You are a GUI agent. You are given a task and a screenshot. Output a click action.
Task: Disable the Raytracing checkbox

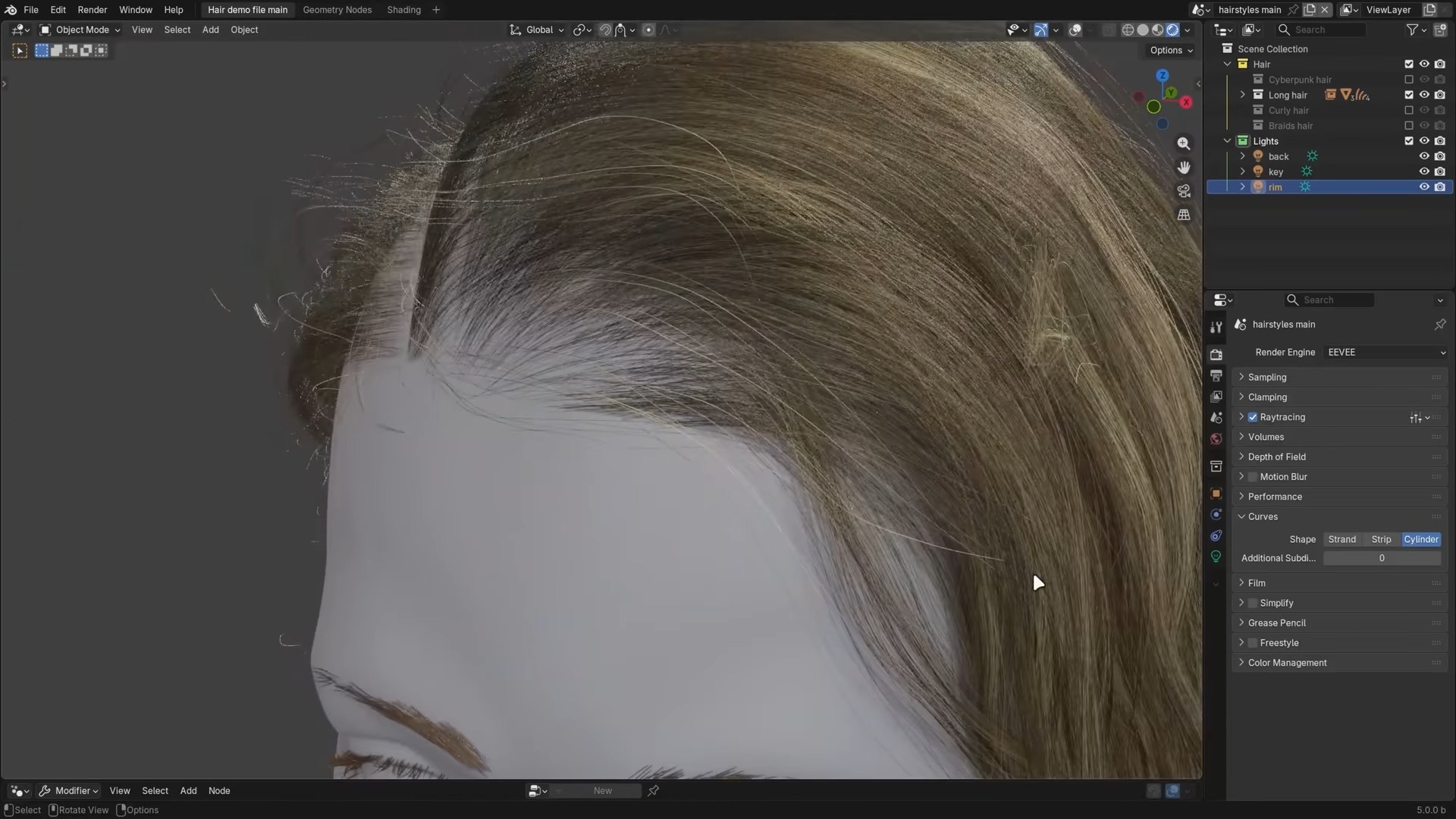tap(1253, 417)
